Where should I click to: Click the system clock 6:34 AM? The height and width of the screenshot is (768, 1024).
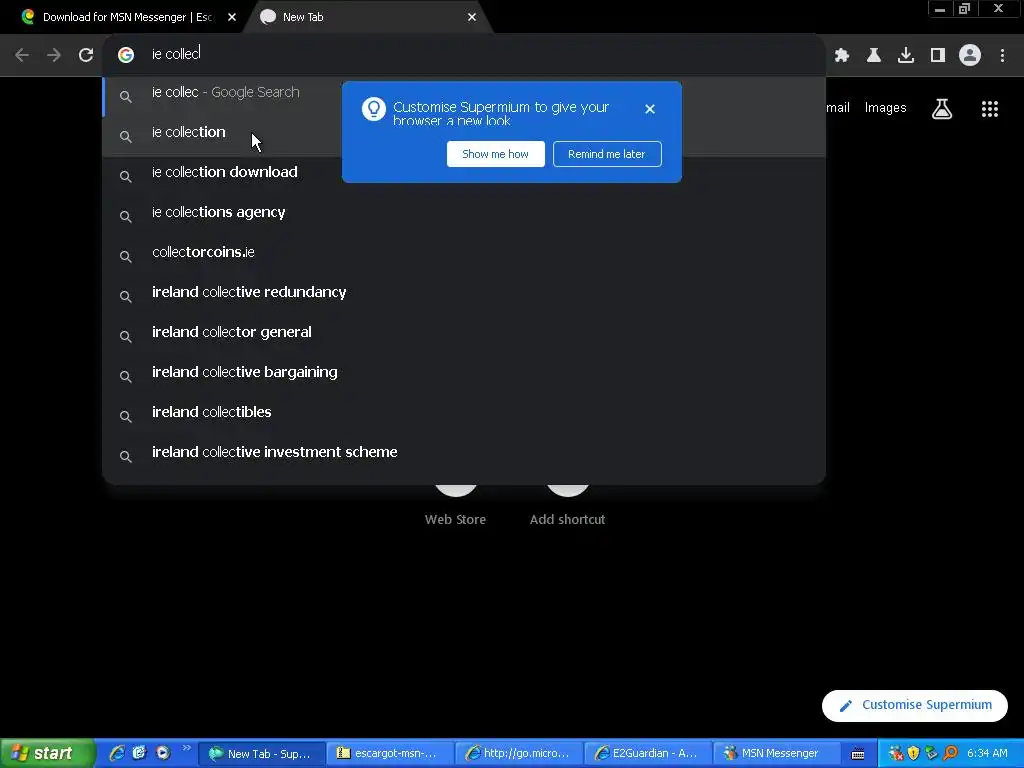click(987, 754)
